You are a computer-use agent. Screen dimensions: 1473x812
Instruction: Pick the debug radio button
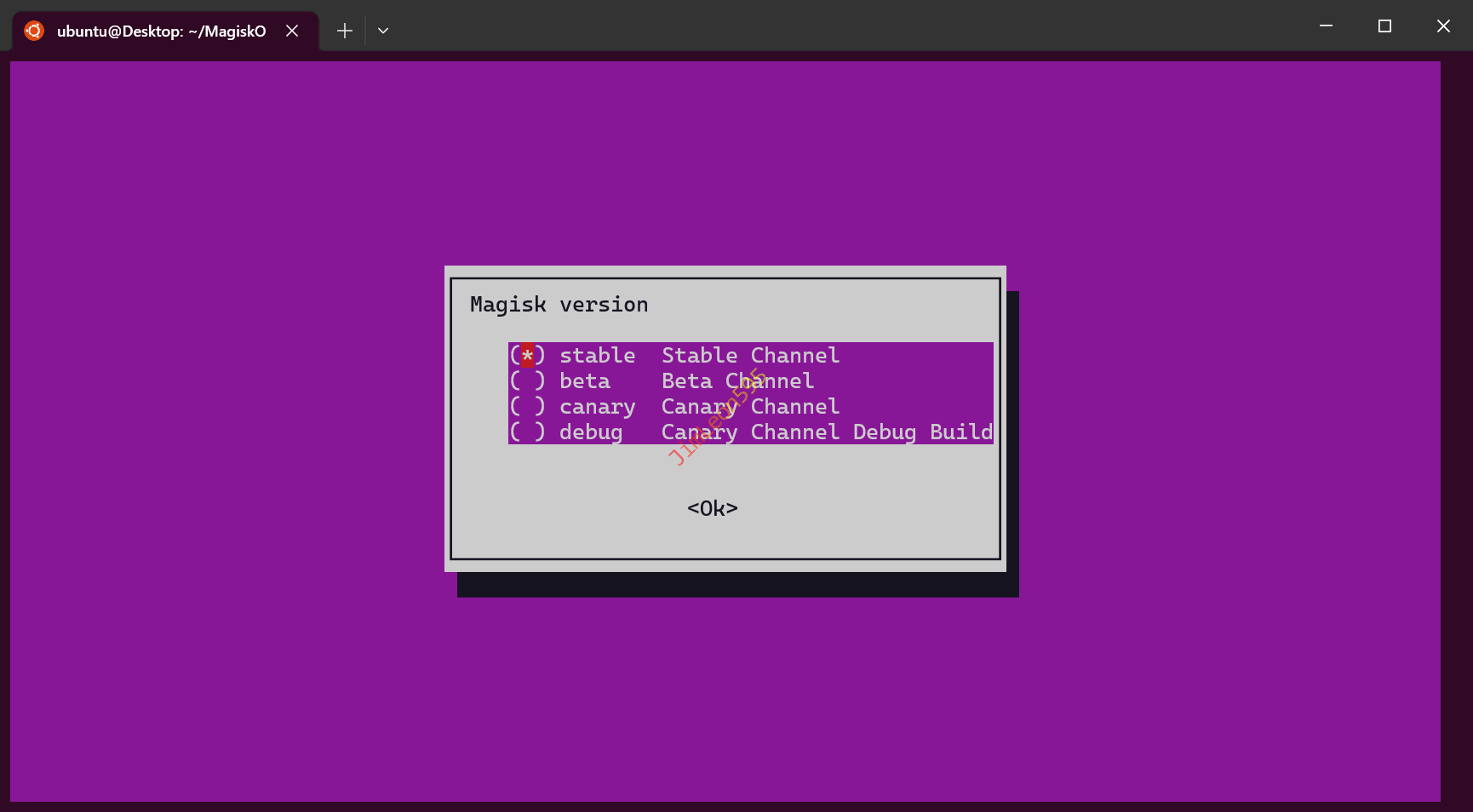point(527,432)
